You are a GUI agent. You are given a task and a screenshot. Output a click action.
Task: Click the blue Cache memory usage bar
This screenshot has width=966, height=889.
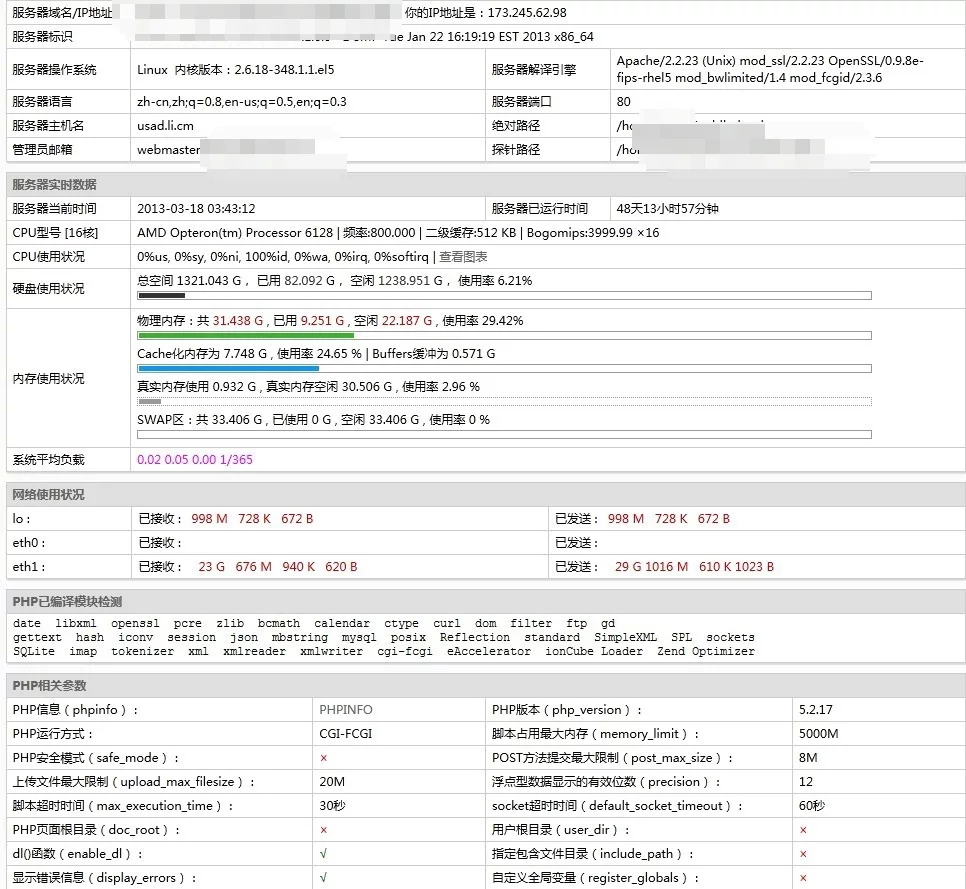[x=503, y=368]
